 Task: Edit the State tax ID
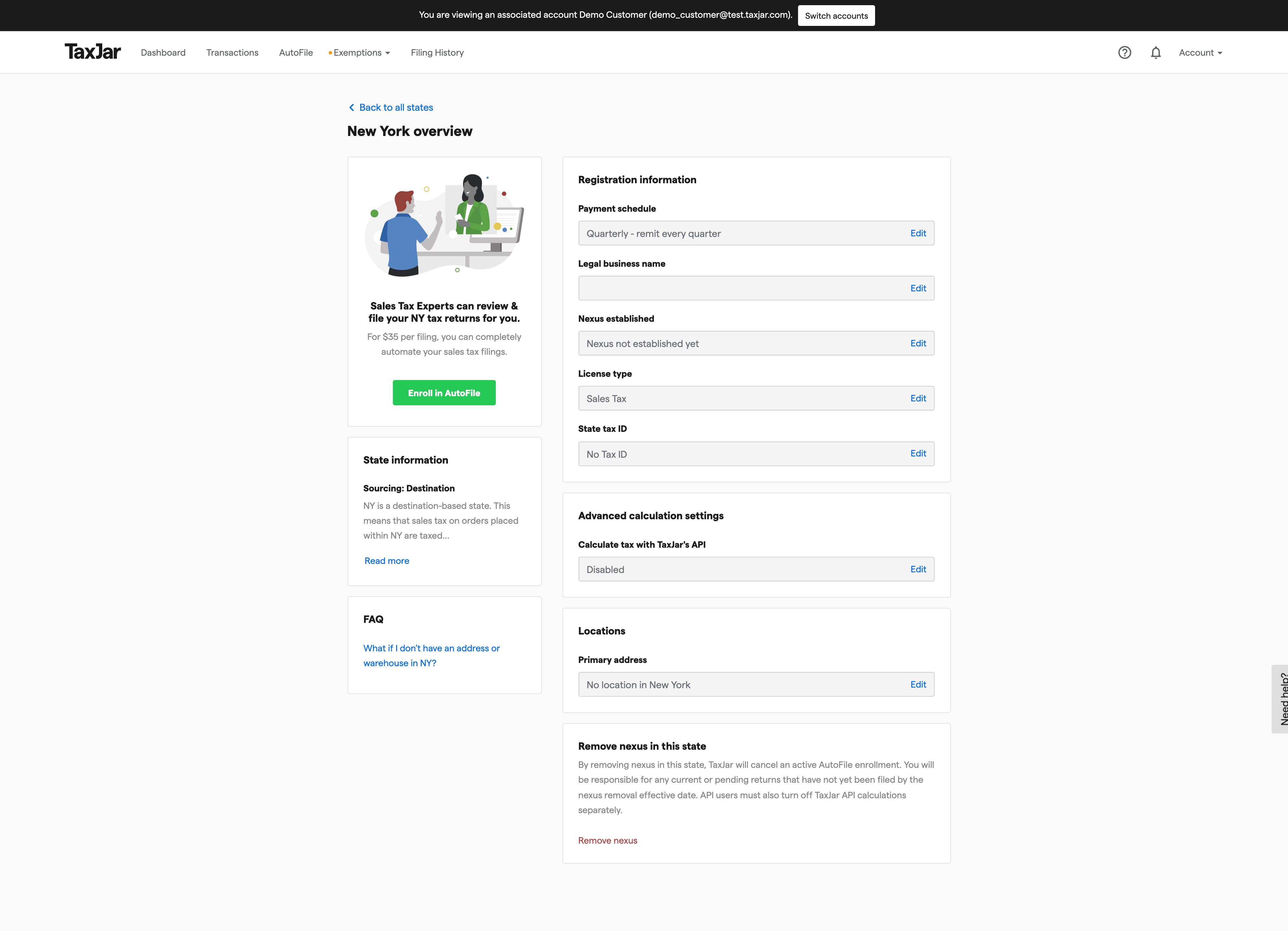point(918,453)
